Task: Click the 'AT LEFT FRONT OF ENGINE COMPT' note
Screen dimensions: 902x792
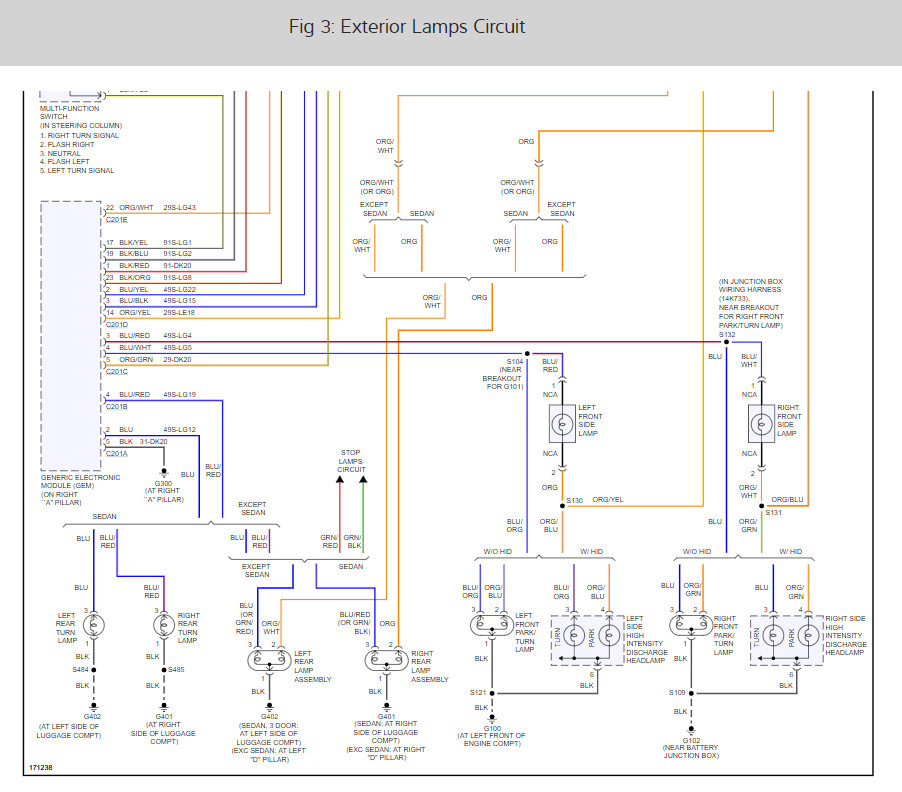Action: pyautogui.click(x=491, y=739)
